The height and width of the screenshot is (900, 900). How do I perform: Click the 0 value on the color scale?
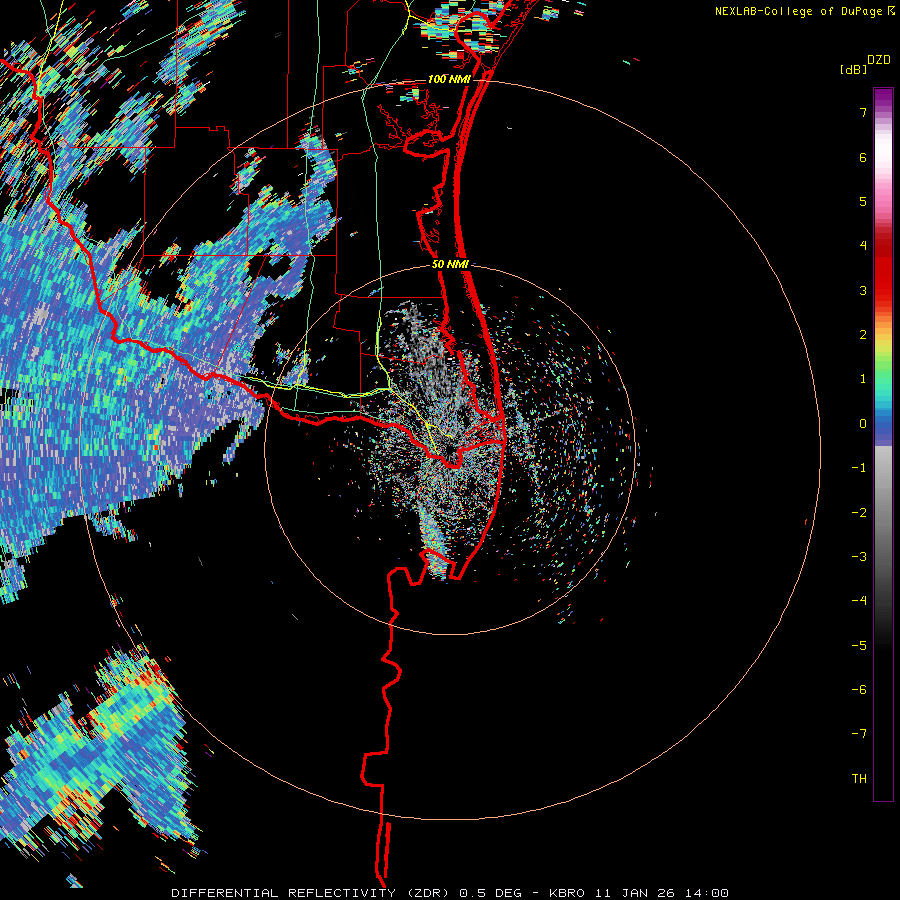[x=863, y=424]
